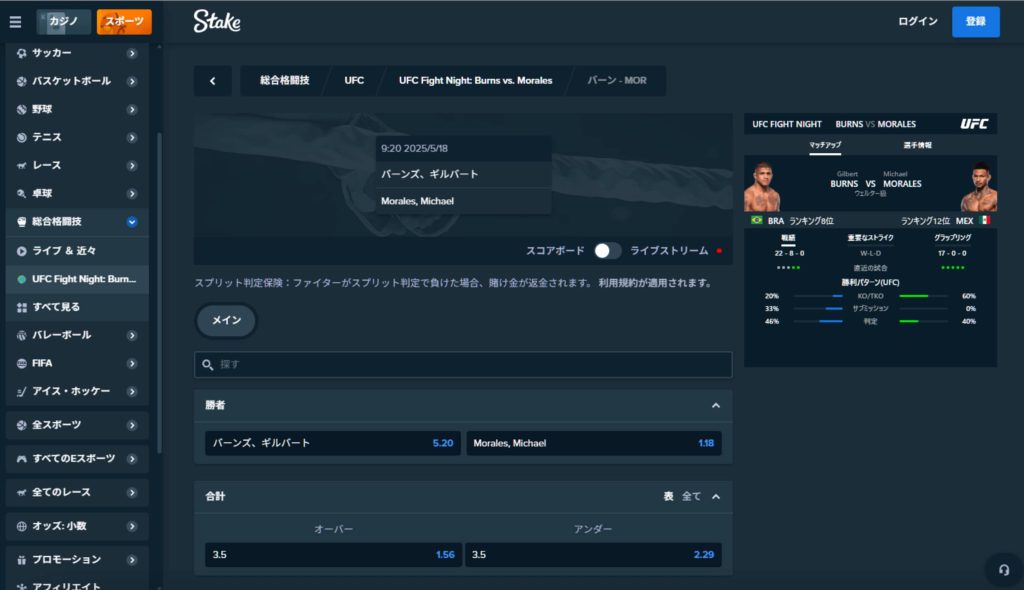Bet on Morales, Michael at 1.18
This screenshot has width=1024, height=590.
(594, 443)
